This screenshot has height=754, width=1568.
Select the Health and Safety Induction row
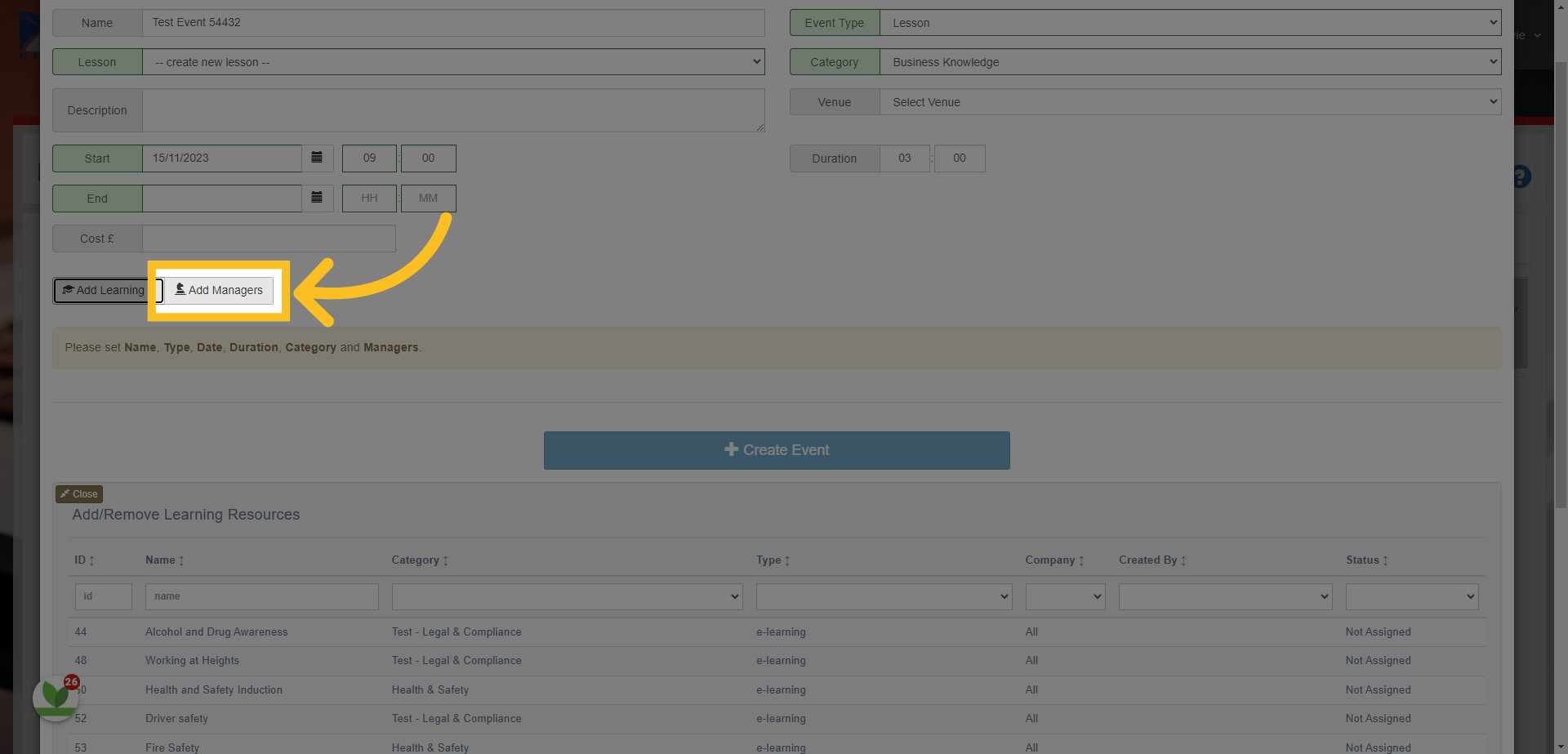pos(778,690)
